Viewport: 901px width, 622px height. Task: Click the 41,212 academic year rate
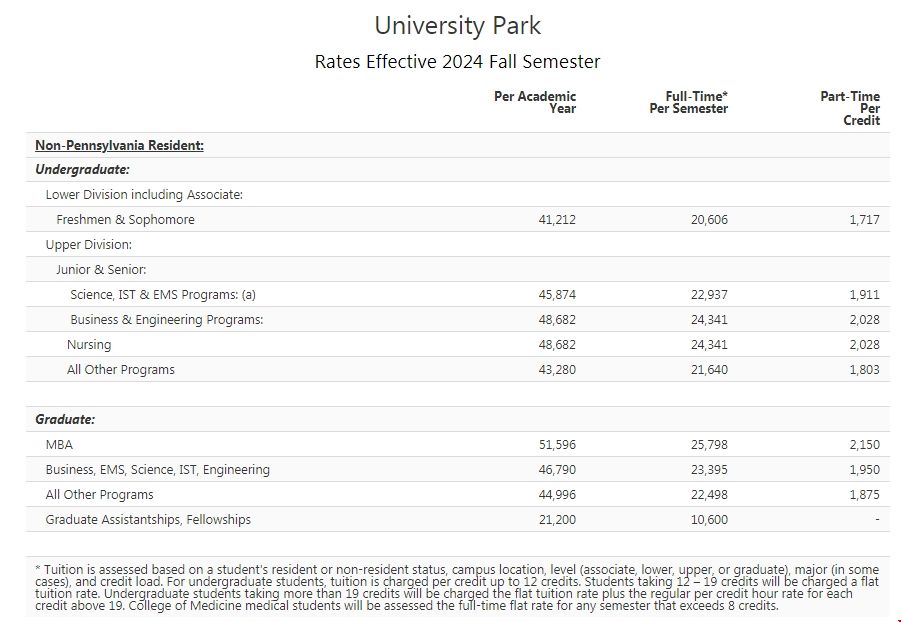pos(557,220)
